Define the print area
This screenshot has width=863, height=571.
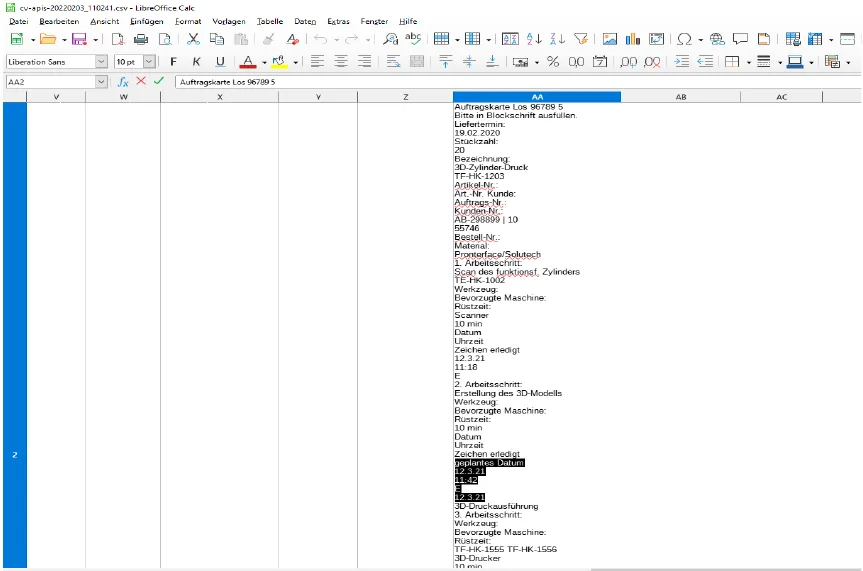coord(793,39)
